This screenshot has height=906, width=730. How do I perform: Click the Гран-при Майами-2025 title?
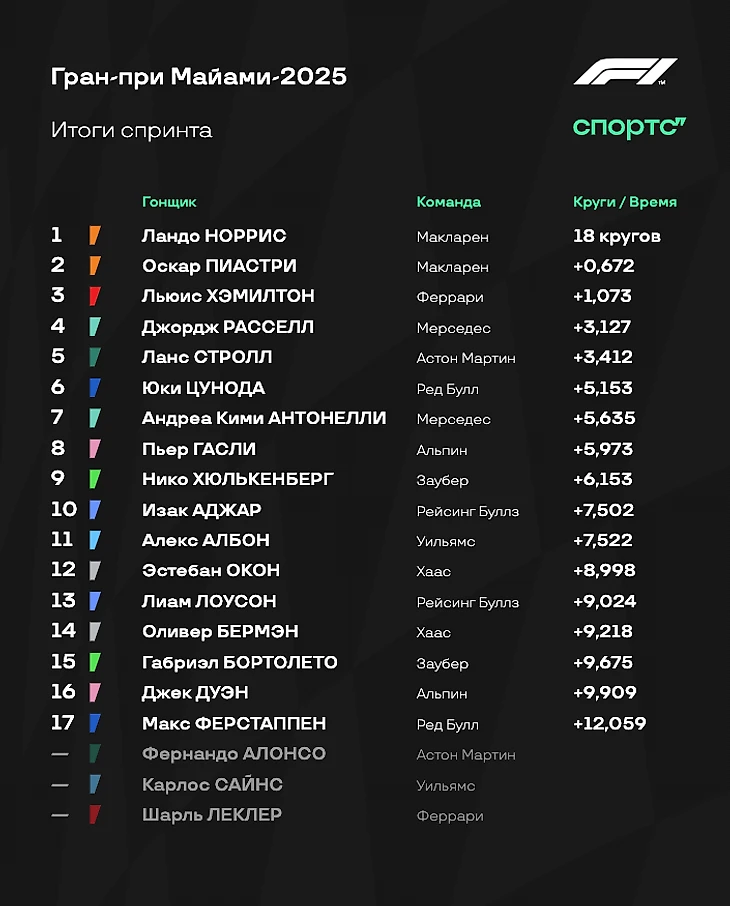coord(198,77)
